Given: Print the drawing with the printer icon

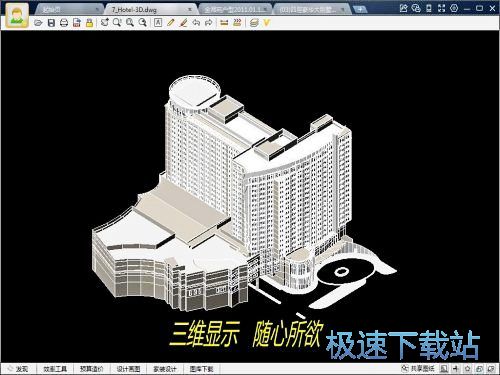Looking at the screenshot, I should (x=64, y=23).
